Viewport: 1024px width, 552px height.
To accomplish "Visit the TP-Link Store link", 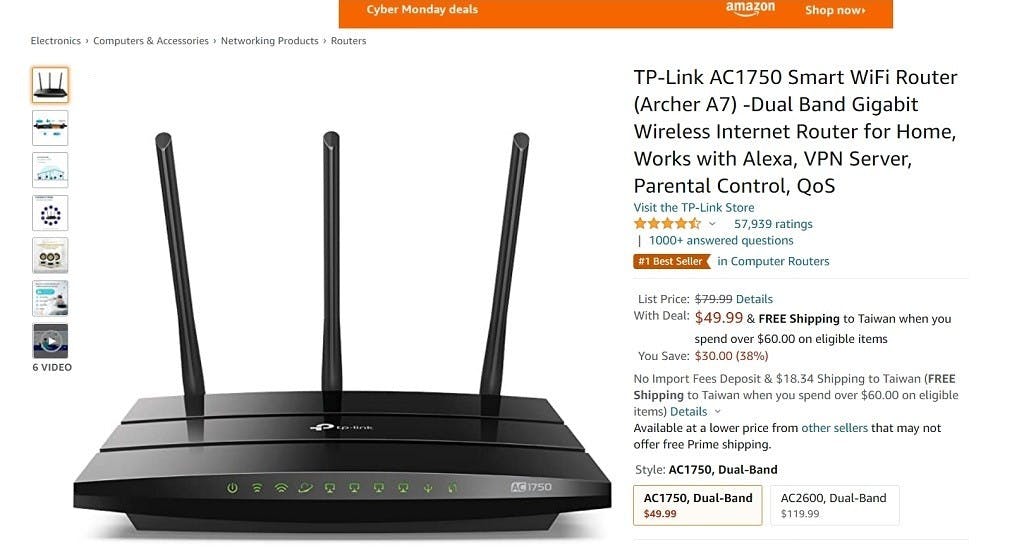I will tap(694, 207).
